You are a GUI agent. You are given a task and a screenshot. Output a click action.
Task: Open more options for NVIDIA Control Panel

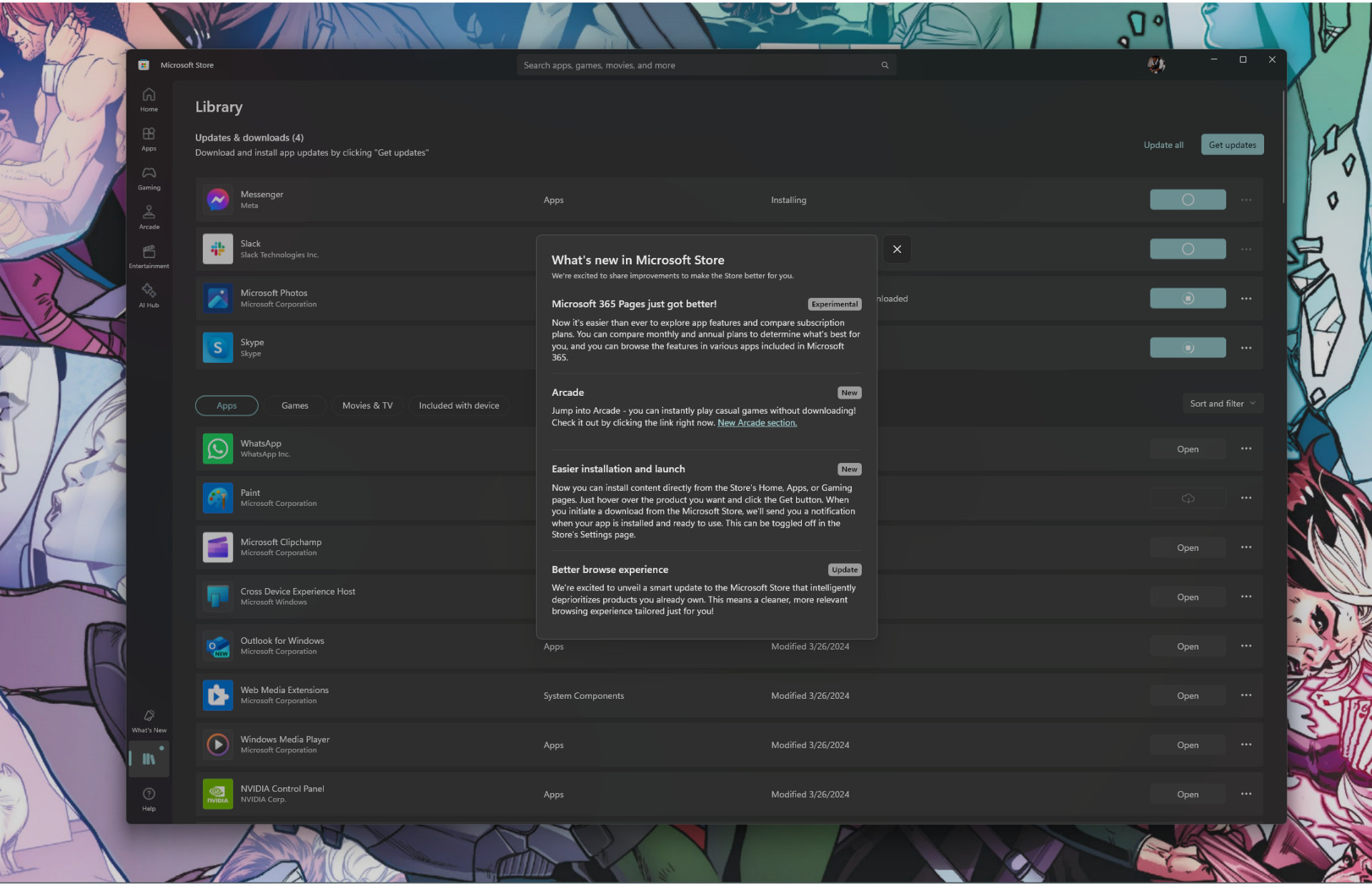(x=1246, y=794)
